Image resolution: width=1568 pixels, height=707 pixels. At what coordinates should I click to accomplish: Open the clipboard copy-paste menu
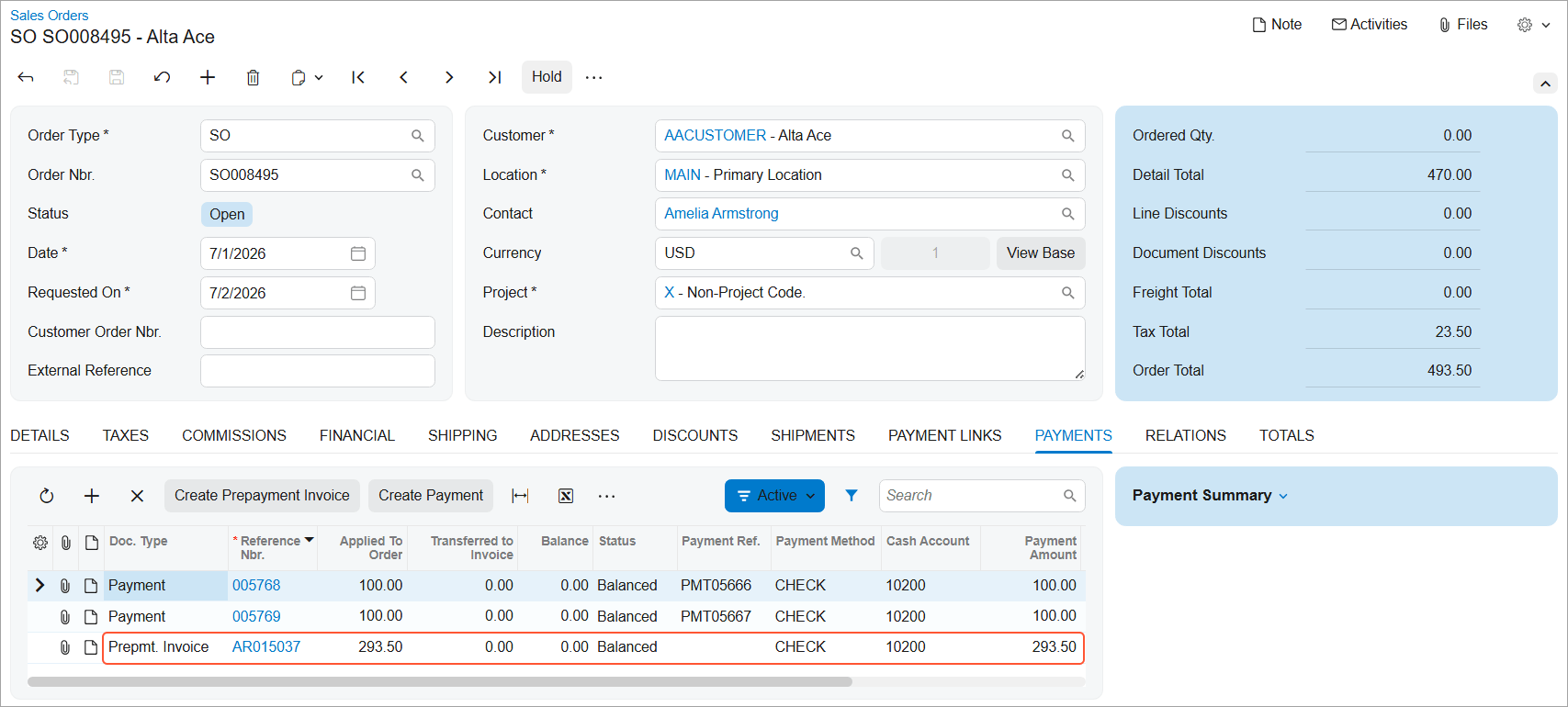(307, 77)
